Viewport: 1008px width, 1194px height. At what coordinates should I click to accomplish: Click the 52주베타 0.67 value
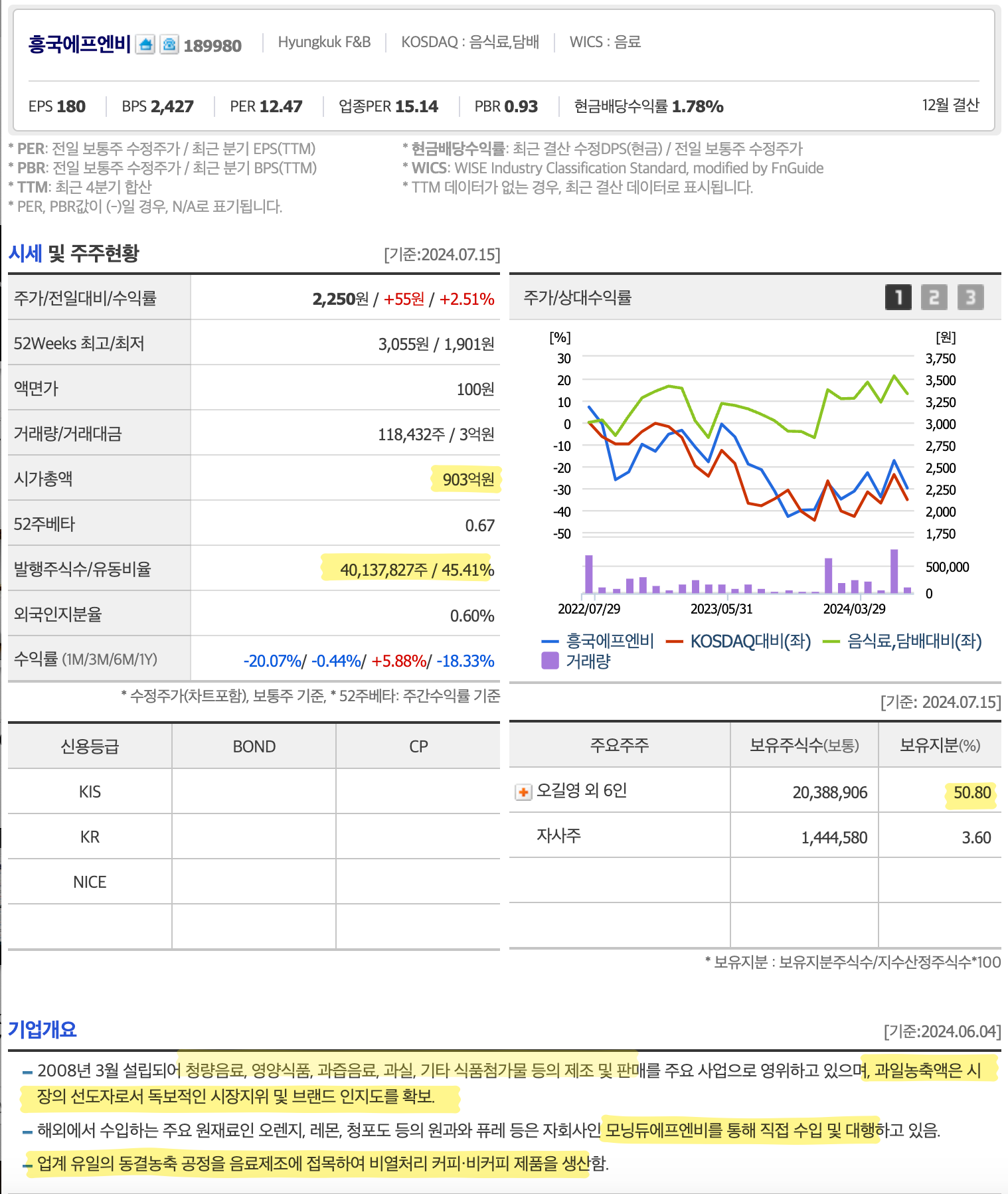(x=479, y=525)
